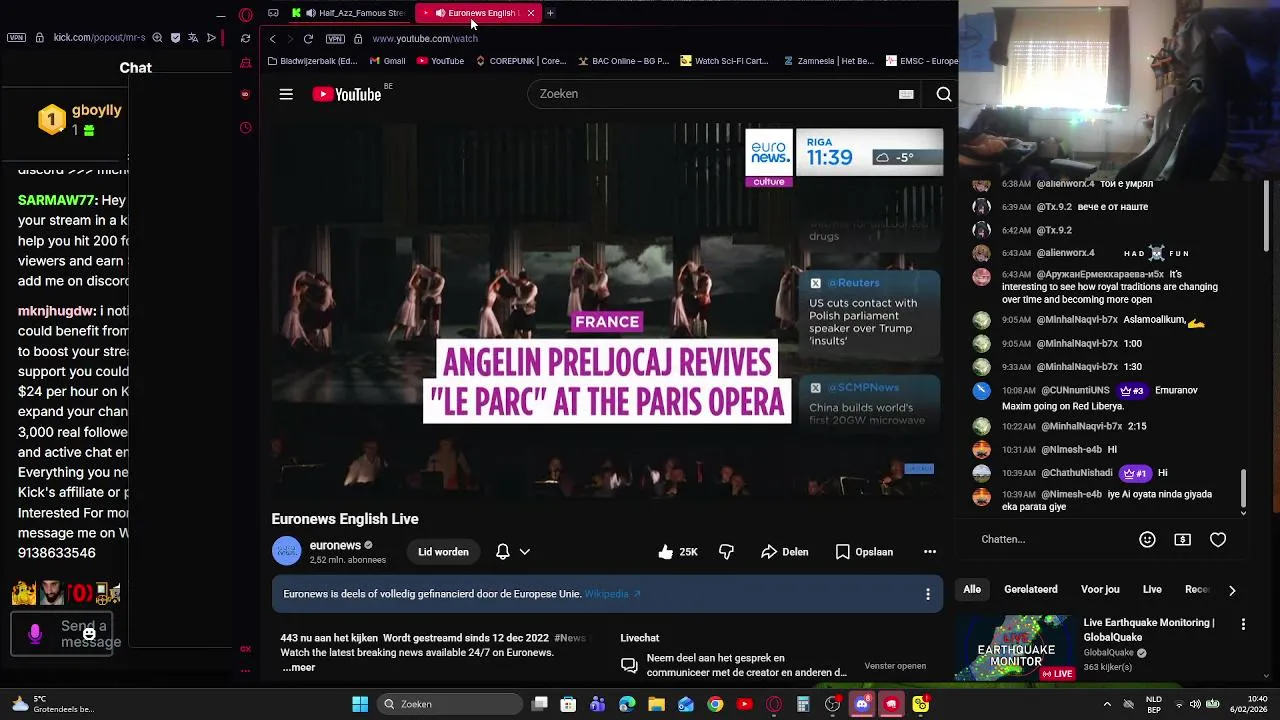Send a heart reaction in live chat
1280x720 pixels.
1217,539
